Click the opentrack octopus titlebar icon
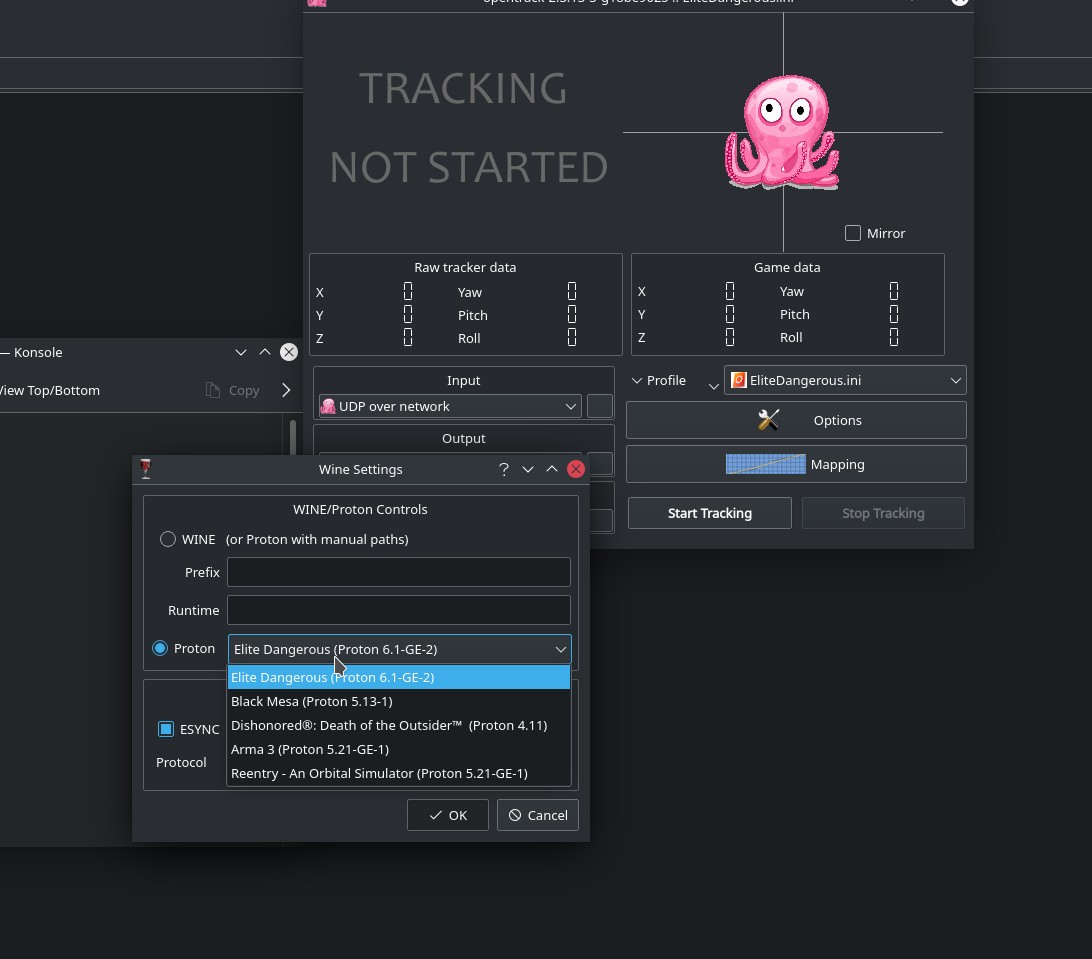1092x959 pixels. [x=317, y=3]
